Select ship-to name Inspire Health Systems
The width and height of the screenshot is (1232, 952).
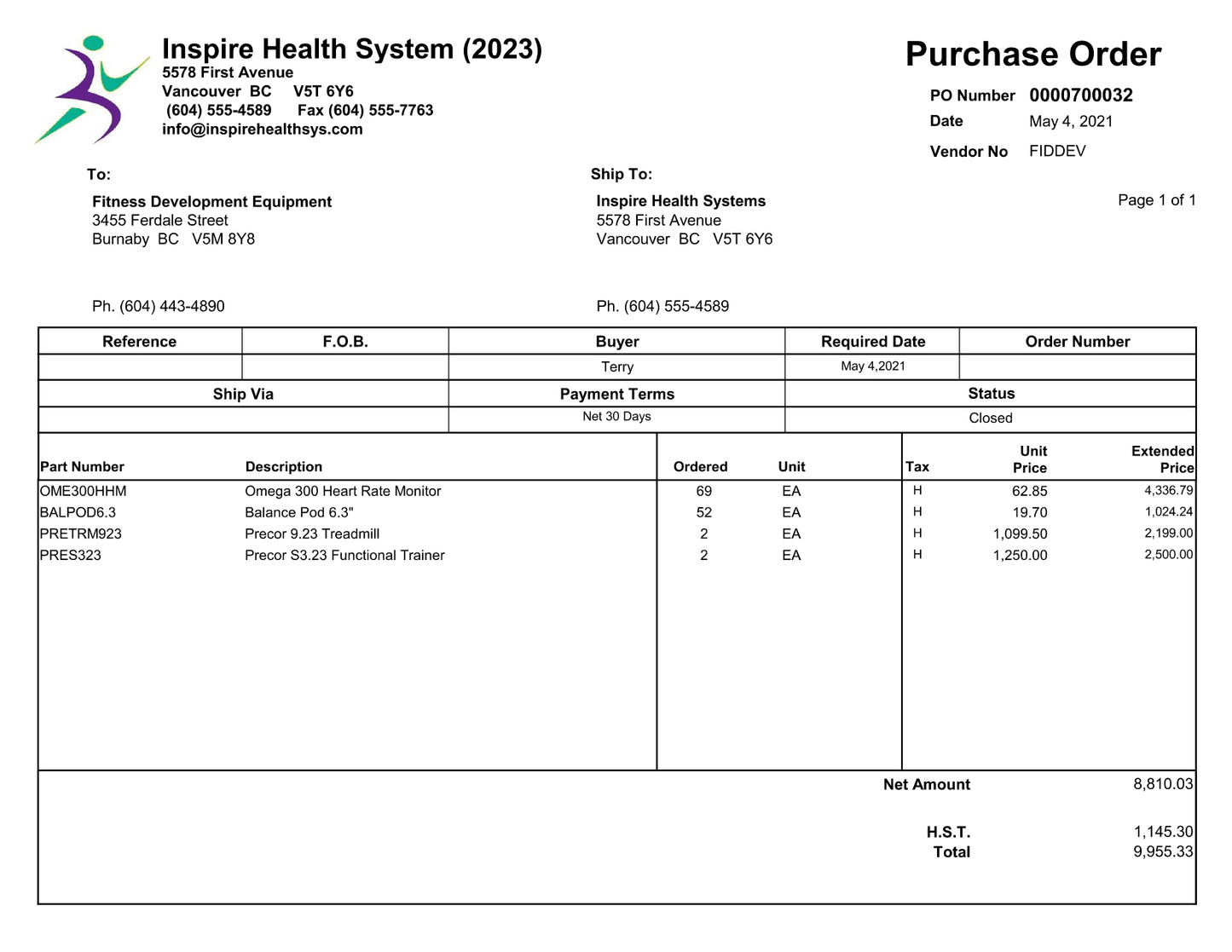click(681, 201)
